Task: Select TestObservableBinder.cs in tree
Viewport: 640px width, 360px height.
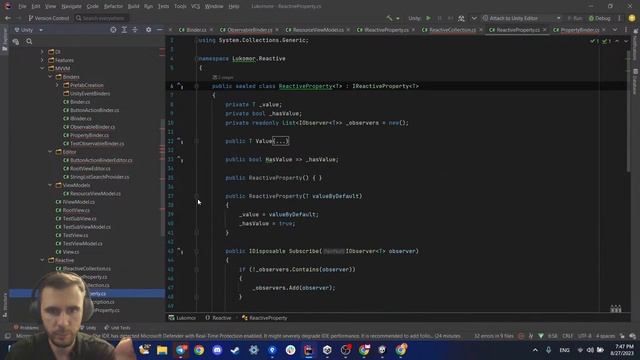Action: coord(93,144)
